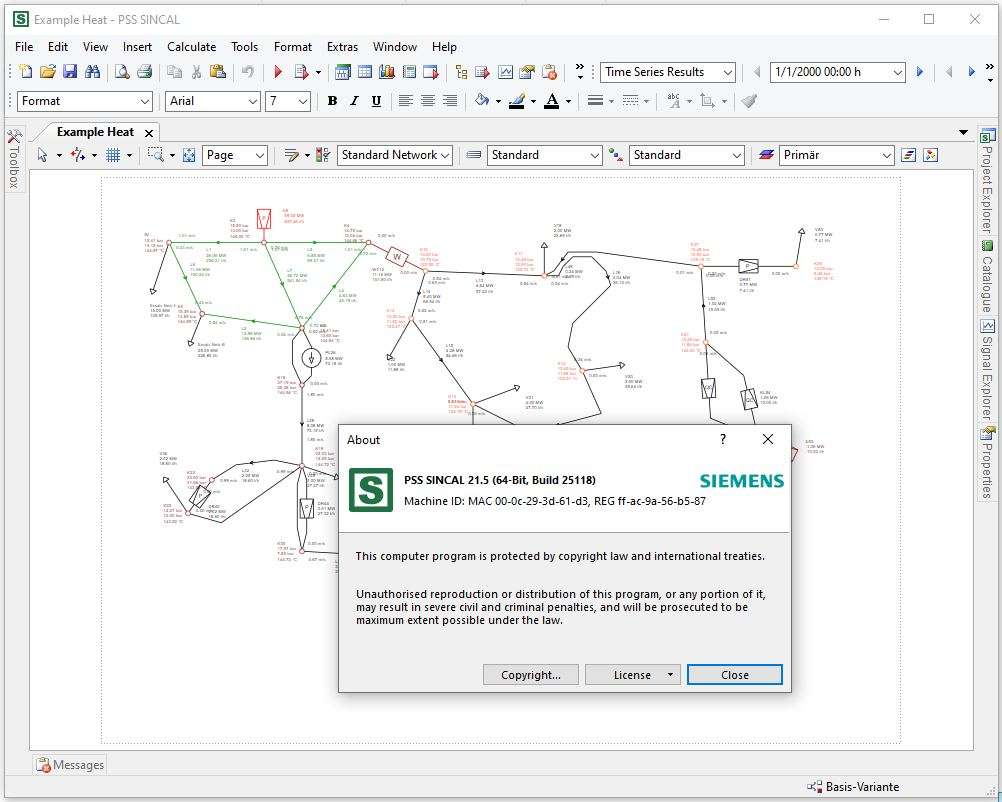Click Close in the About dialog
Screen dimensions: 1002x802
click(735, 675)
